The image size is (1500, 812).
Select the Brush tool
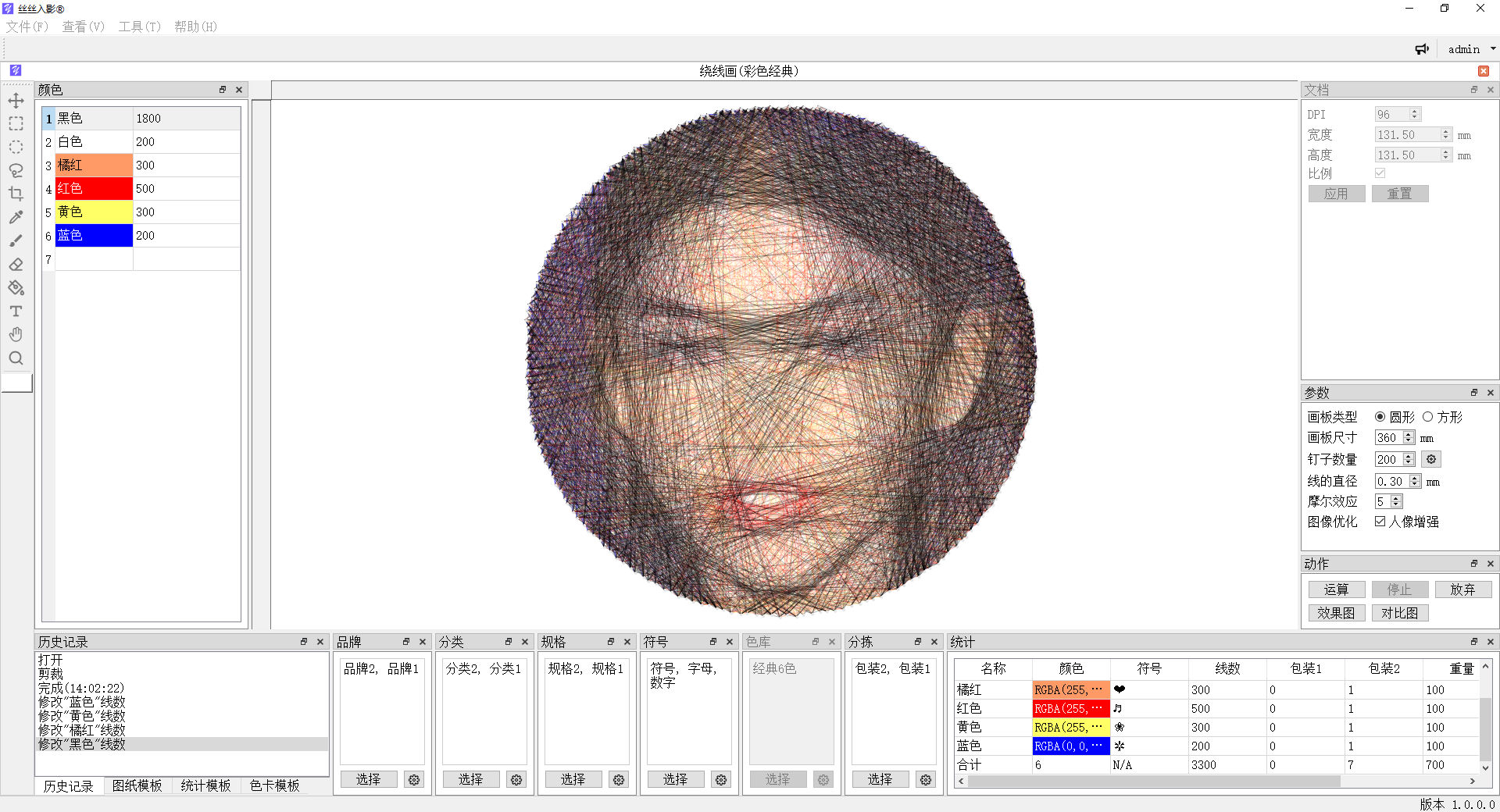click(16, 240)
